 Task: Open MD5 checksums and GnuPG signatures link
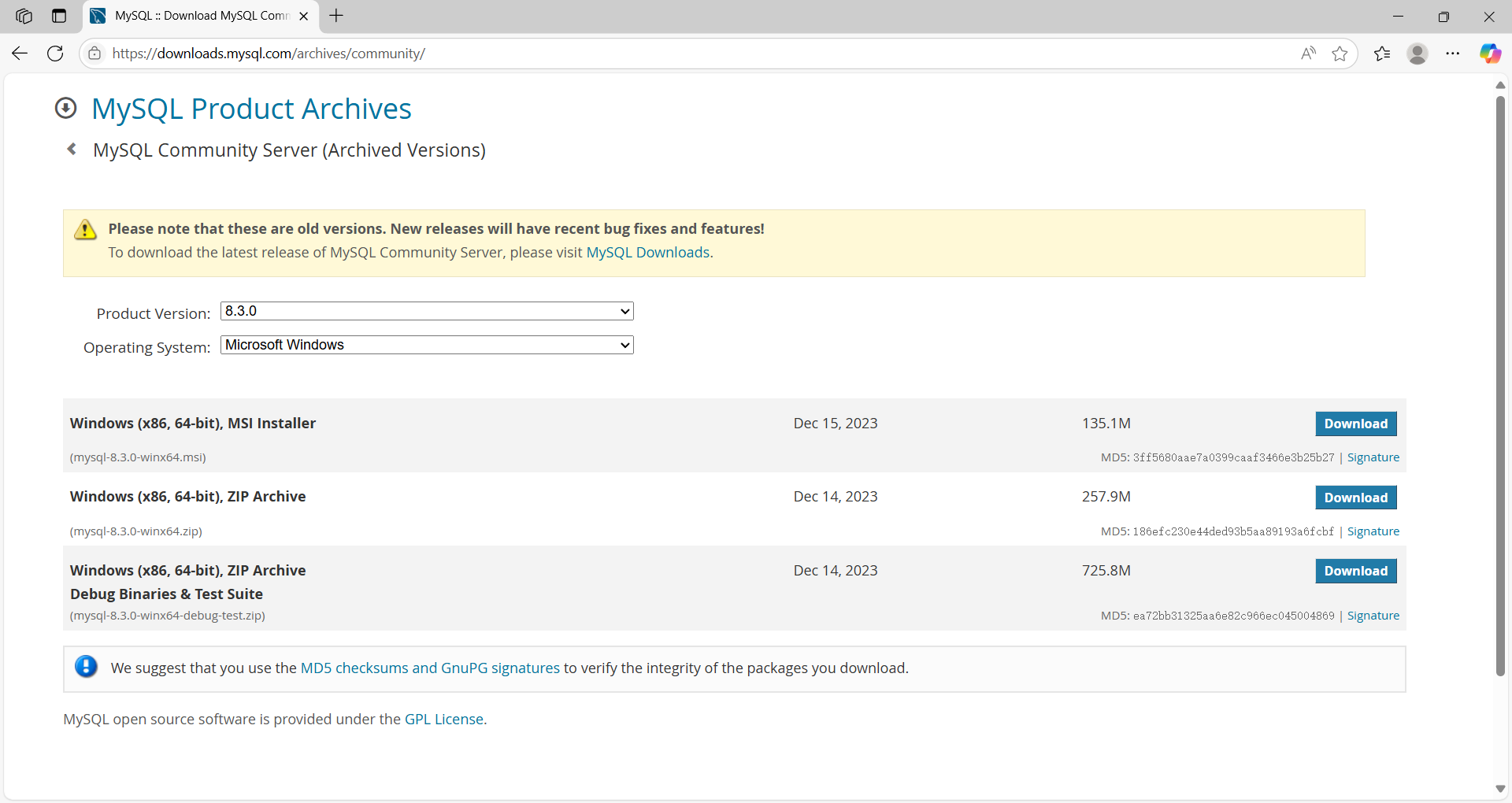pos(430,668)
